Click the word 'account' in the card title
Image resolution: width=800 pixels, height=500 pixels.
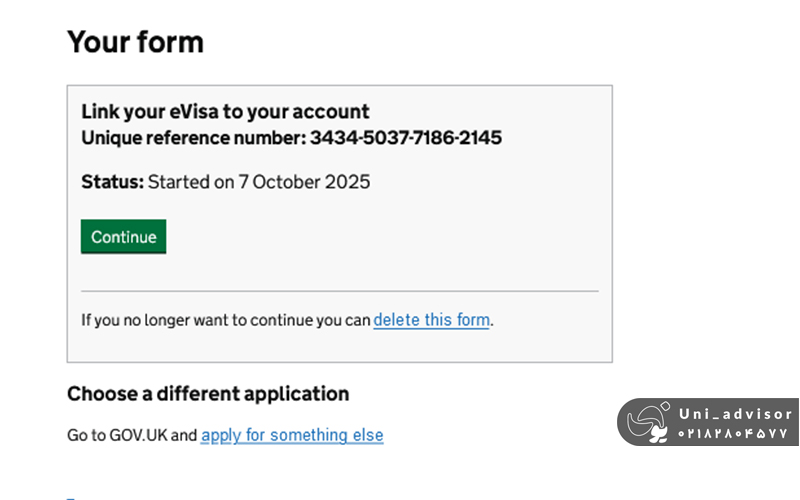tap(332, 112)
